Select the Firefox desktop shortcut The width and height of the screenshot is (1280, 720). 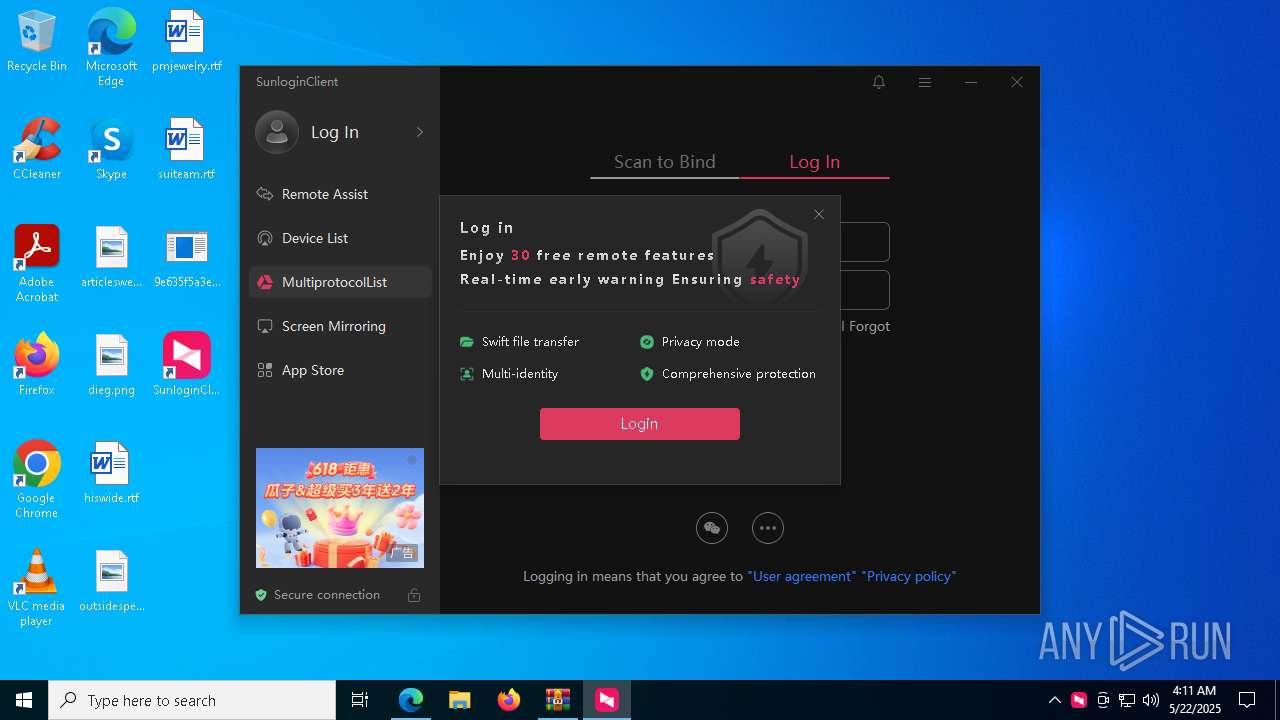point(37,366)
